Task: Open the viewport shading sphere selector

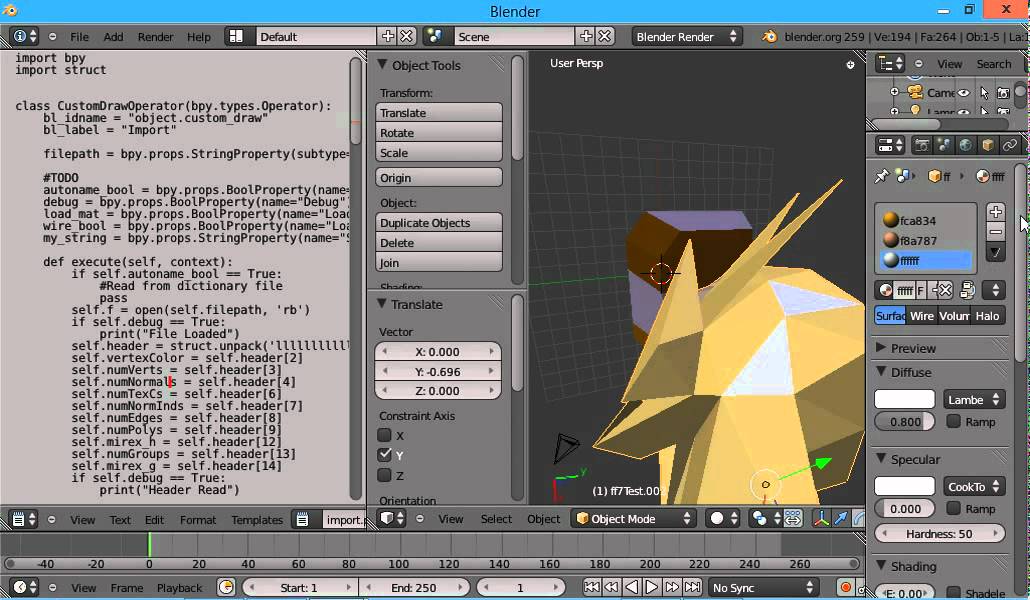Action: tap(723, 519)
